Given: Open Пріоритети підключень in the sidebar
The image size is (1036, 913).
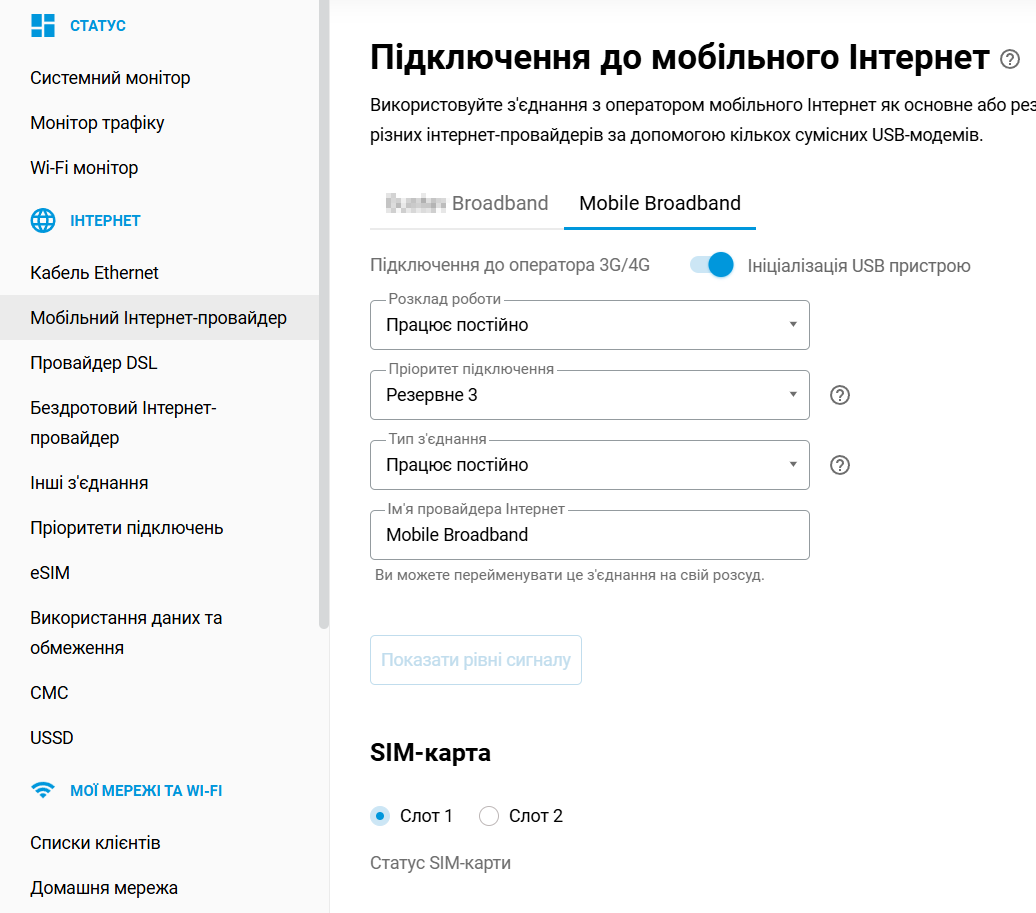Looking at the screenshot, I should coord(127,528).
